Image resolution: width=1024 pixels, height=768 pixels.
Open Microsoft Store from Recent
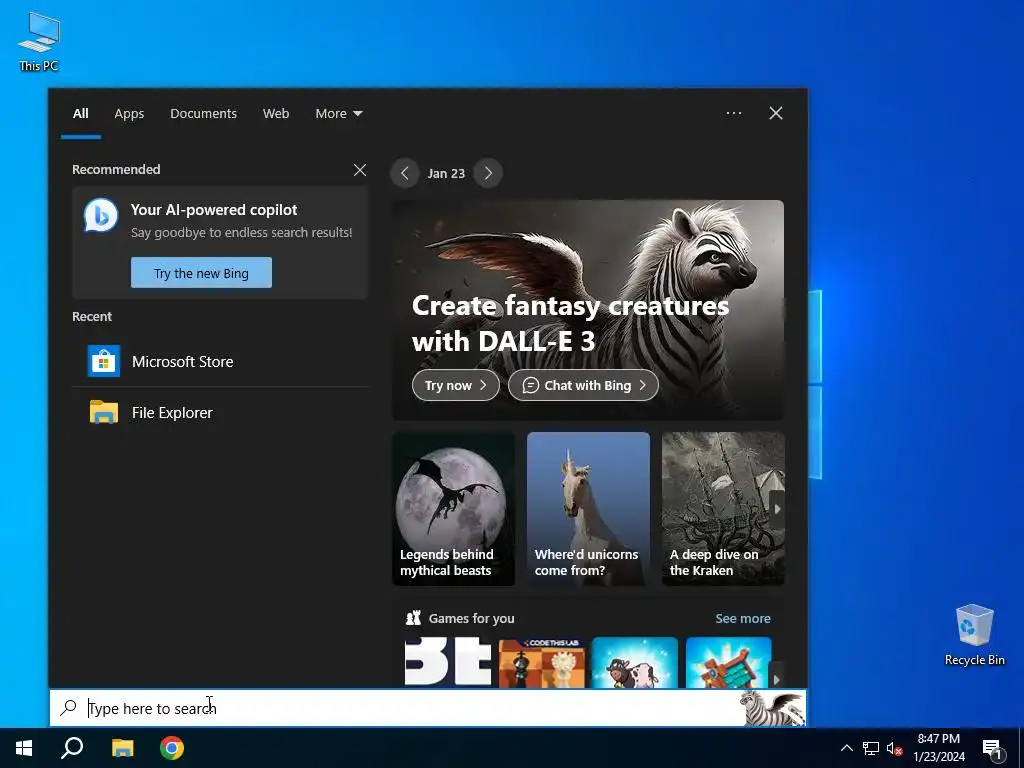[221, 361]
